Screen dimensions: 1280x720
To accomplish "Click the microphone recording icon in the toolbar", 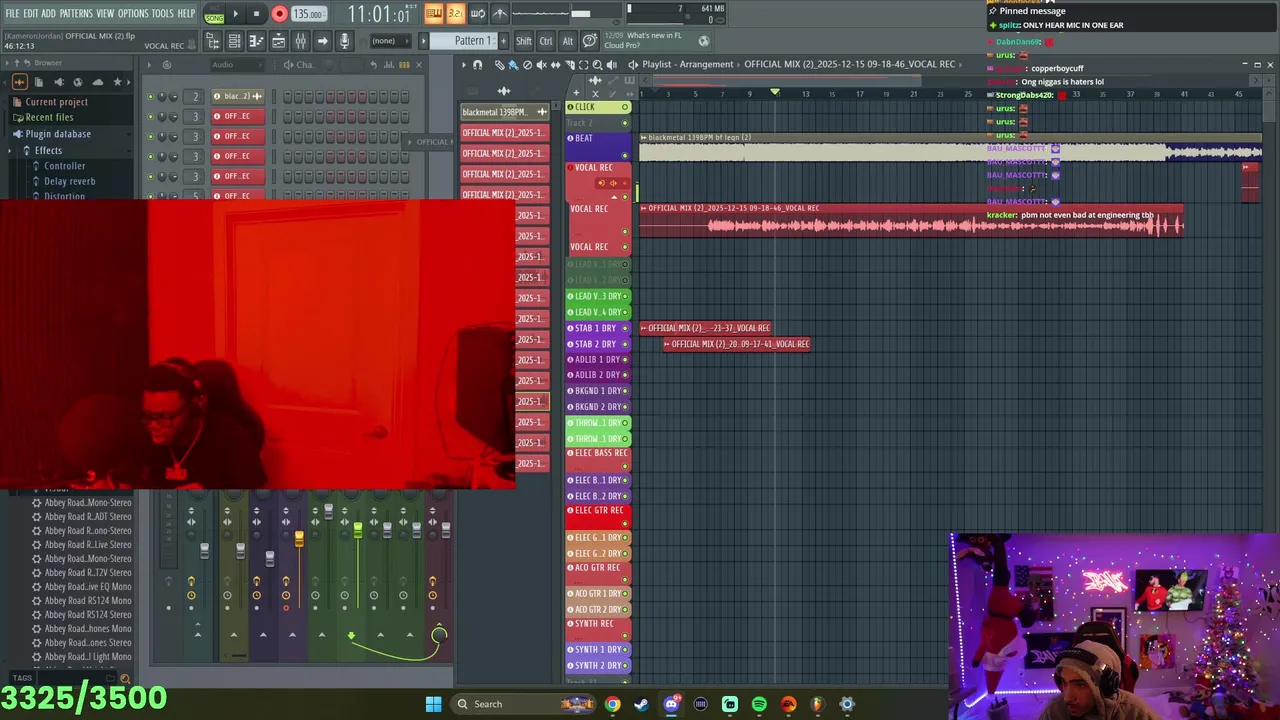I will pyautogui.click(x=344, y=41).
